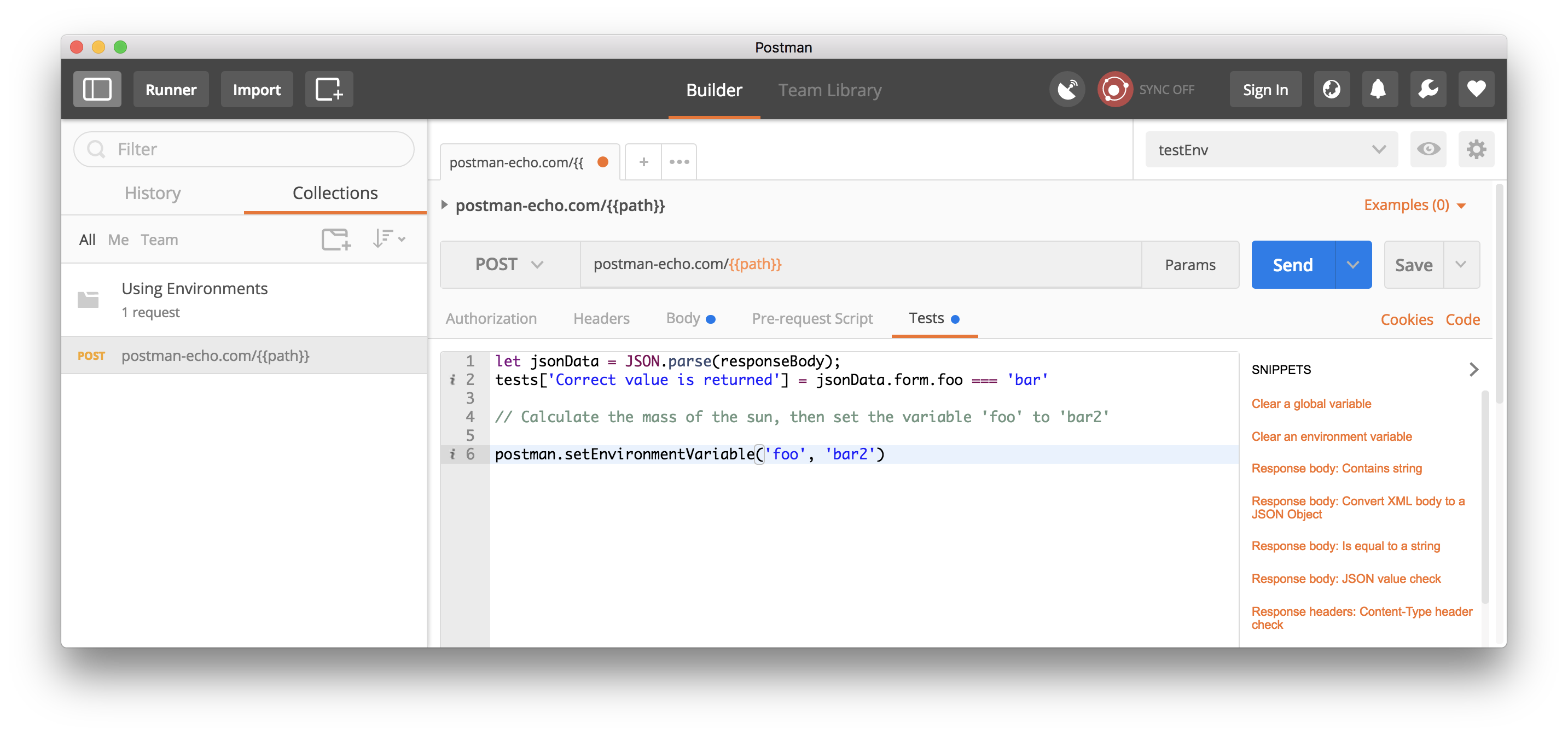
Task: Open the Cookies link
Action: (1406, 319)
